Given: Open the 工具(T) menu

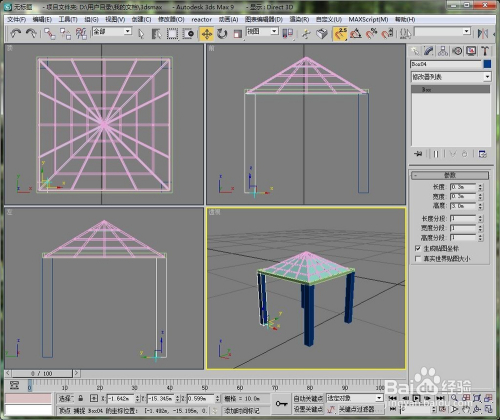Looking at the screenshot, I should pyautogui.click(x=68, y=19).
